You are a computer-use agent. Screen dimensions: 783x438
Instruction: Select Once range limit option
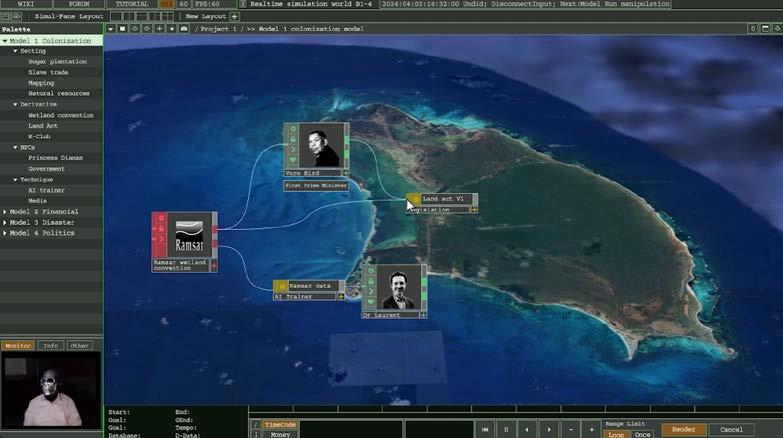[x=642, y=434]
